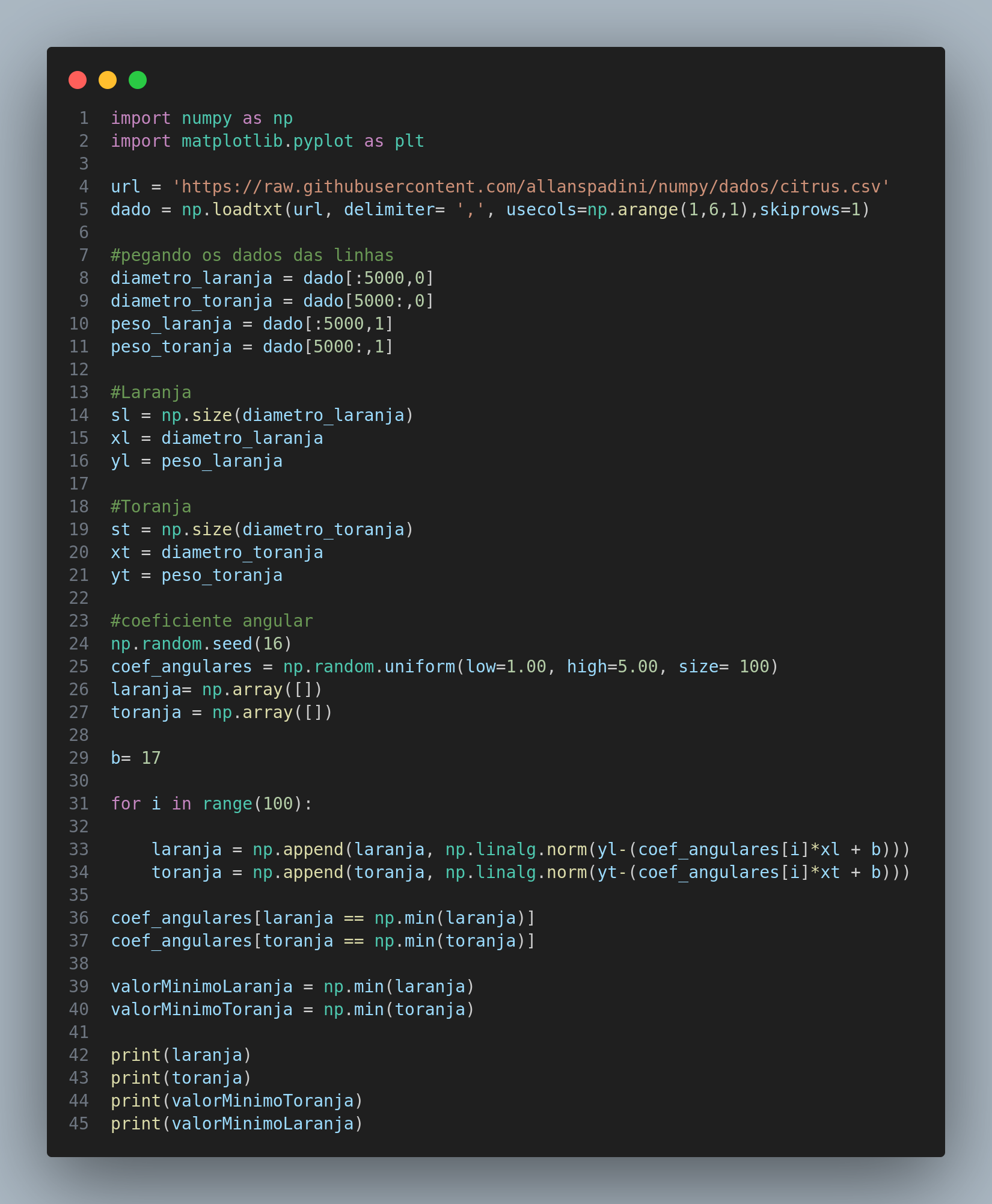Viewport: 992px width, 1204px height.
Task: Click 'print(laranja)' line
Action: point(182,1055)
